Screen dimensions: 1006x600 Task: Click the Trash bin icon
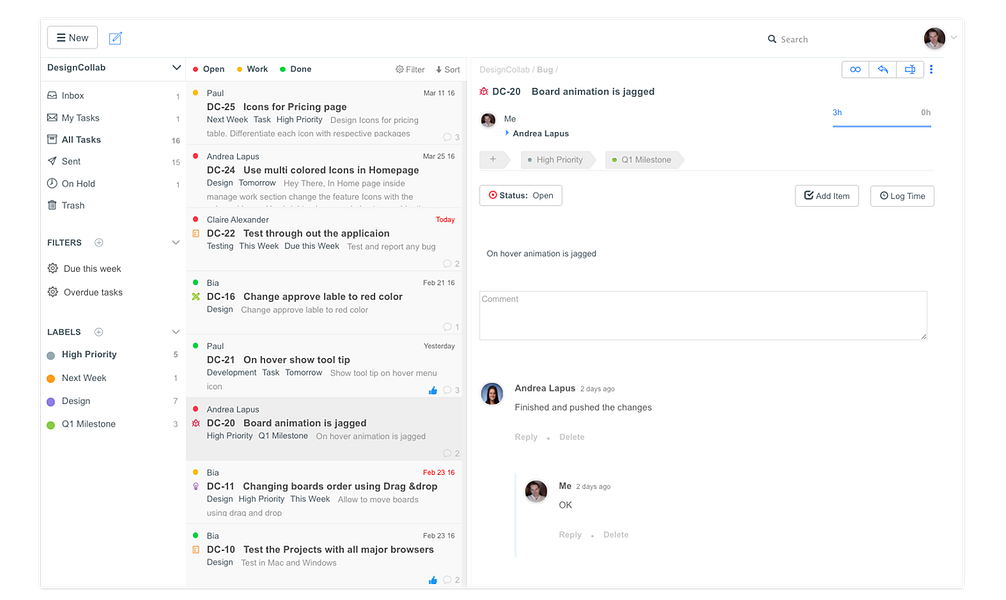click(52, 205)
